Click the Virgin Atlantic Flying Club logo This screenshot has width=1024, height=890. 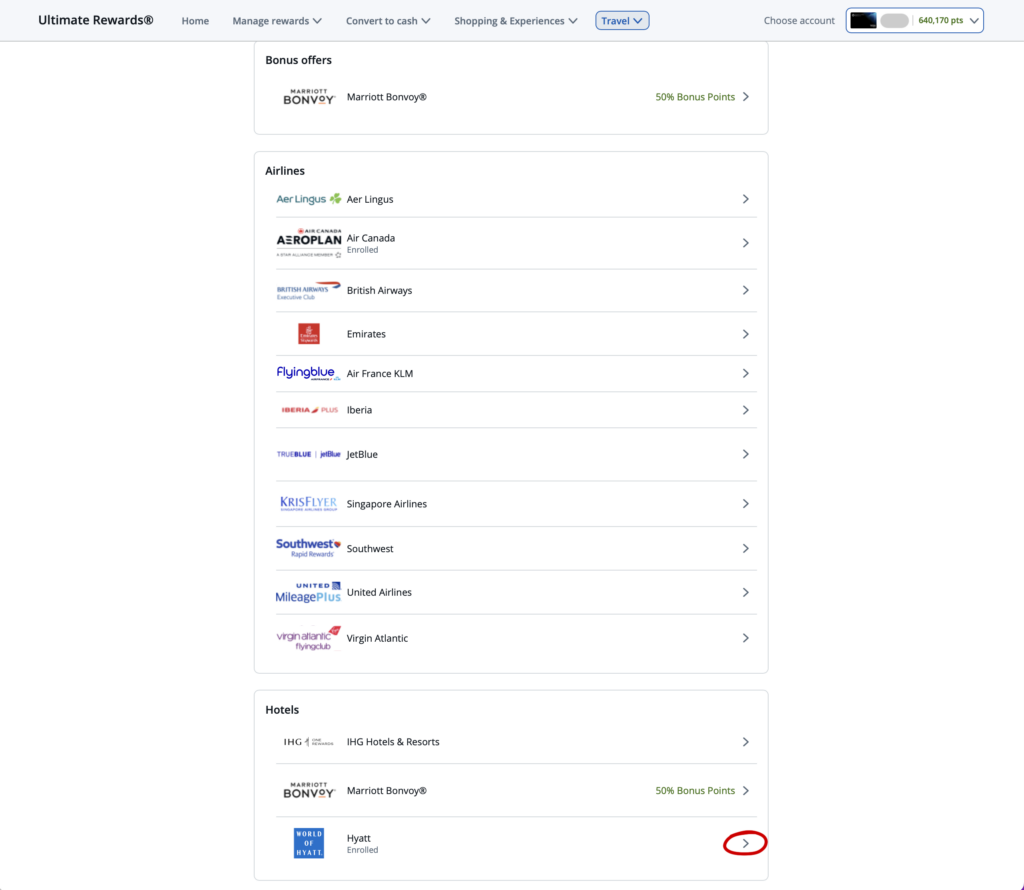tap(308, 638)
